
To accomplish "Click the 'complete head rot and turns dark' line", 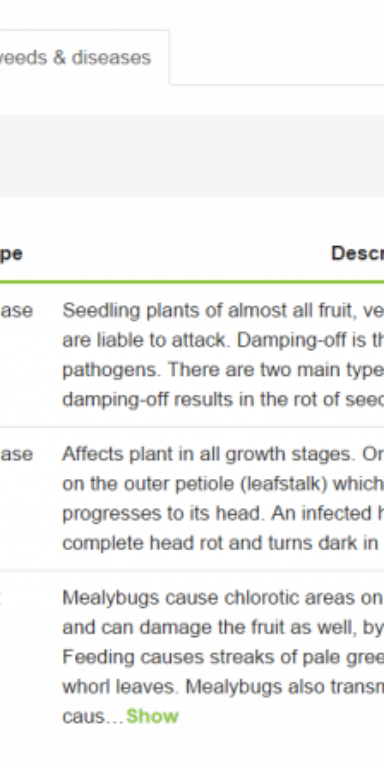I will point(223,543).
